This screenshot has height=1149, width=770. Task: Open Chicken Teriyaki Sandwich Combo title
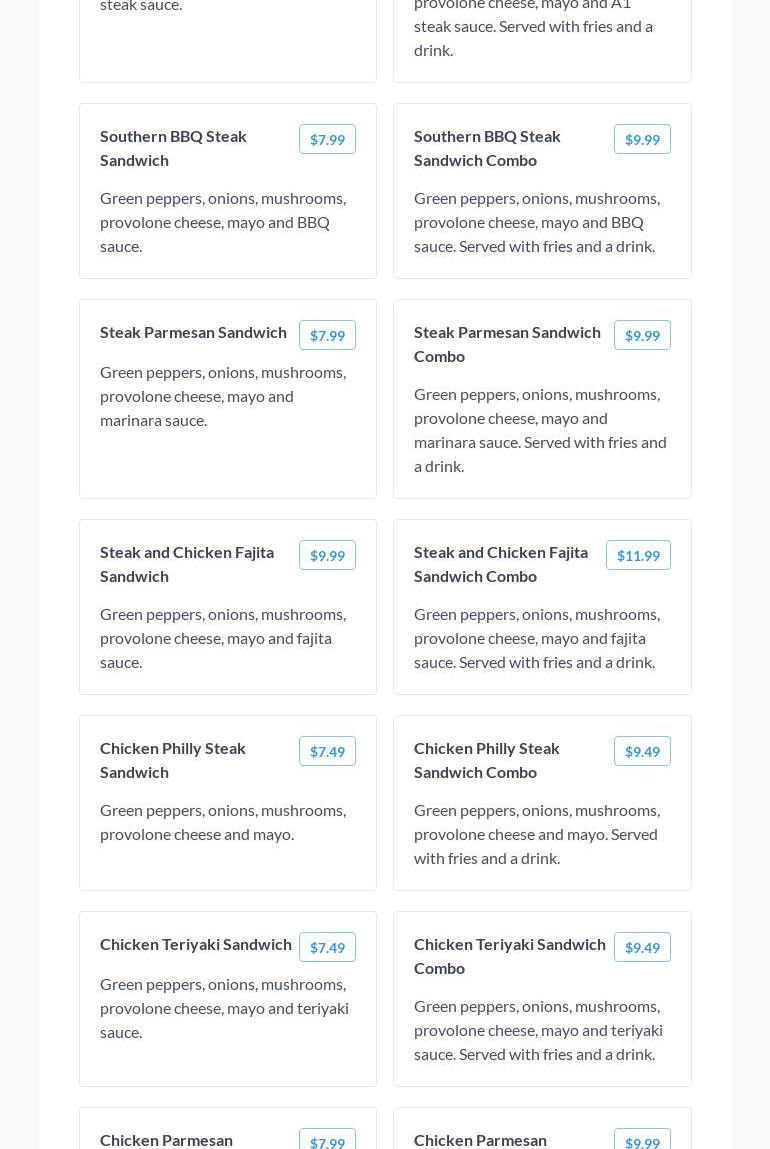pyautogui.click(x=510, y=956)
